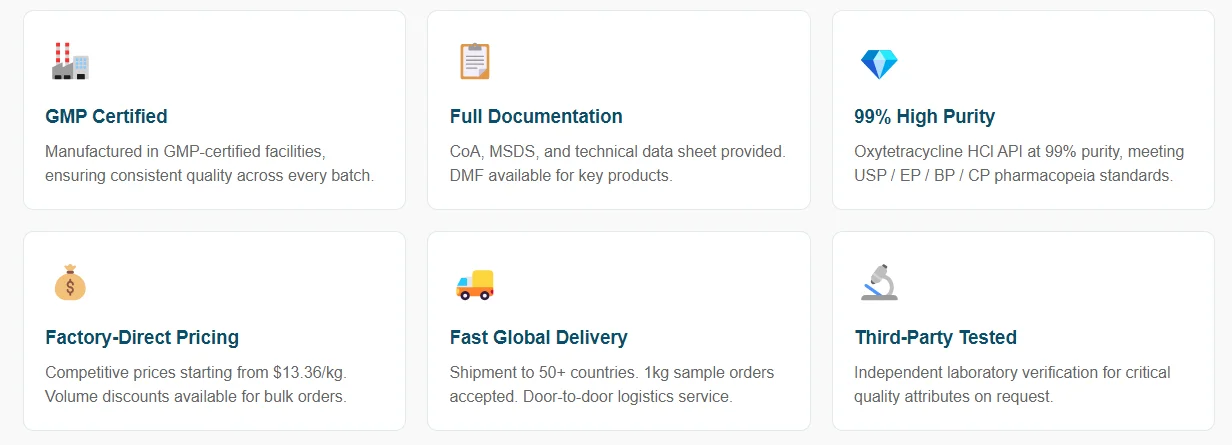The width and height of the screenshot is (1232, 445).
Task: Click the GMP-certified facilities description text
Action: 209,164
